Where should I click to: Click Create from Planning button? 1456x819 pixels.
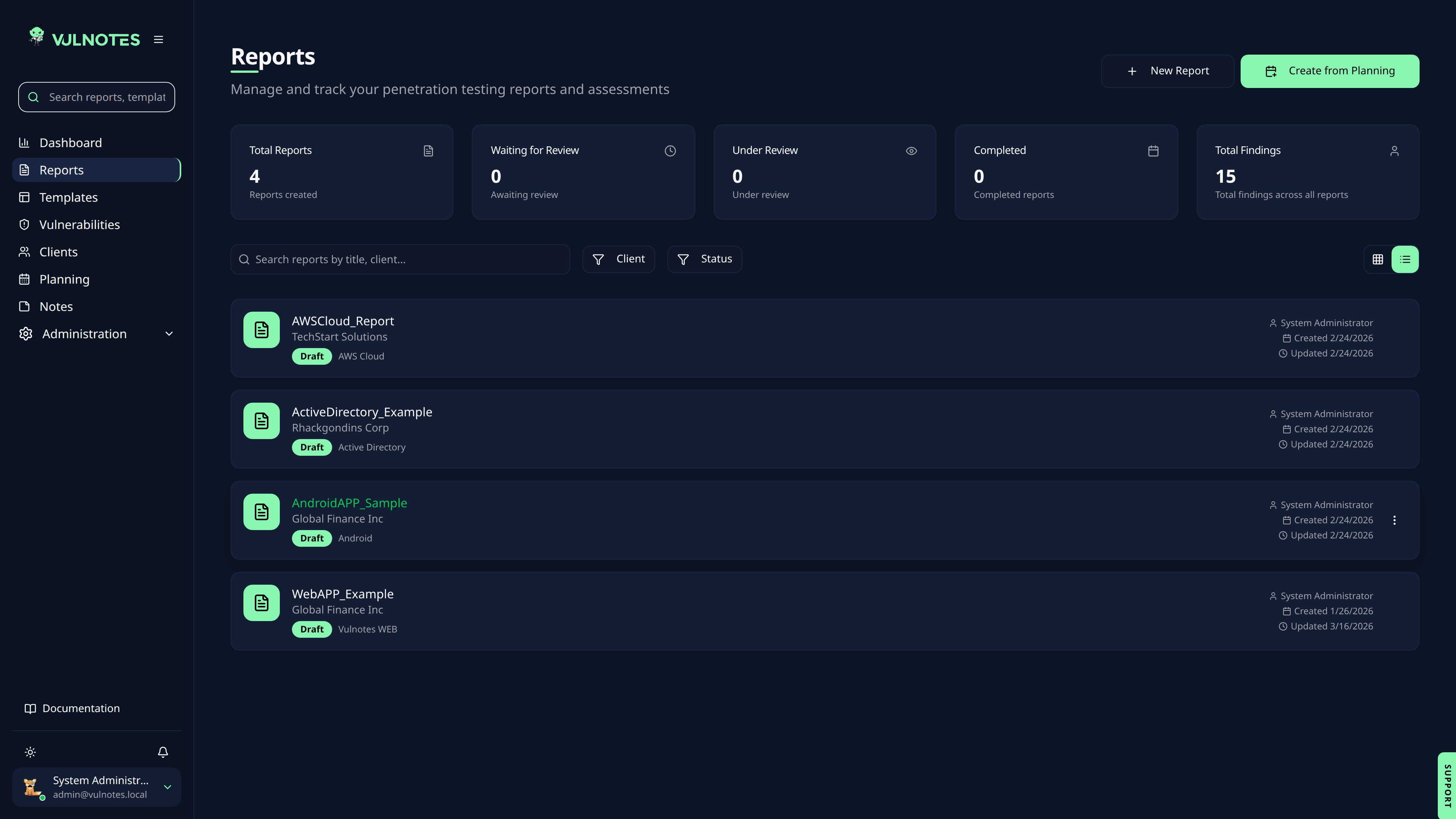(x=1329, y=71)
